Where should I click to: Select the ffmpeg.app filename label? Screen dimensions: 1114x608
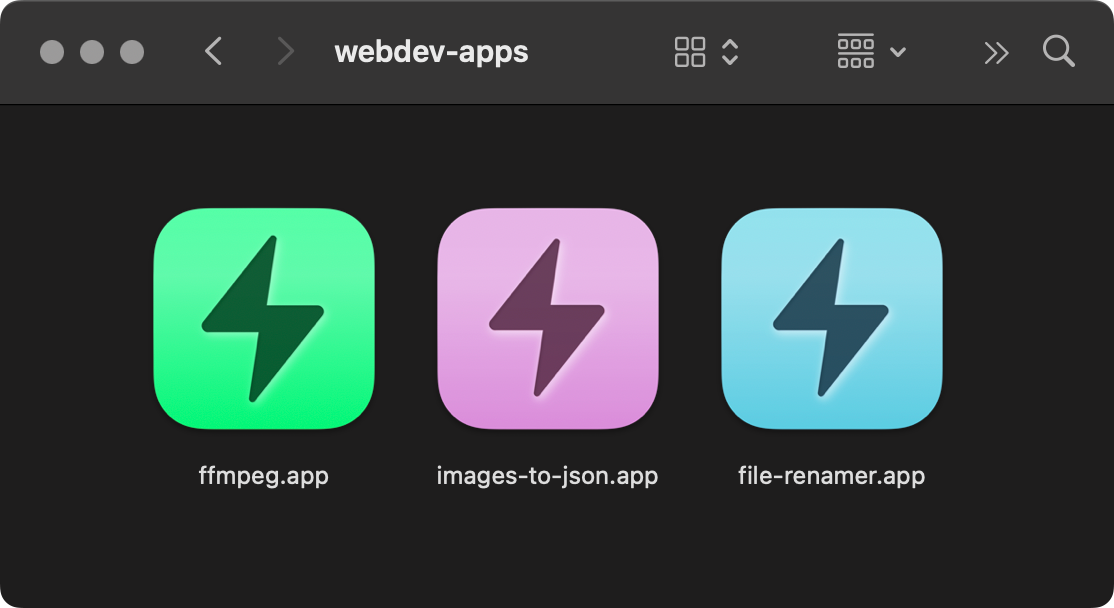(263, 476)
